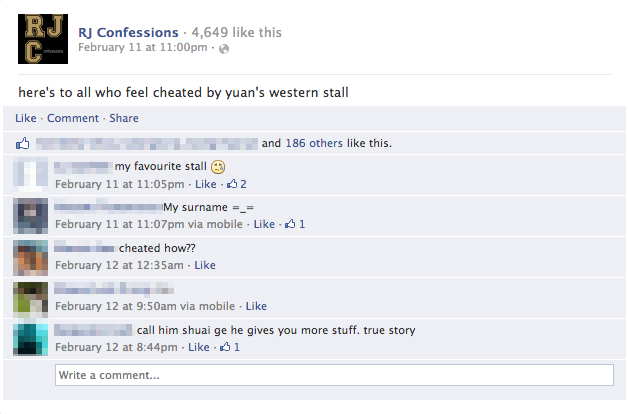This screenshot has width=628, height=414.
Task: Share the RJ Confessions post
Action: click(x=124, y=118)
